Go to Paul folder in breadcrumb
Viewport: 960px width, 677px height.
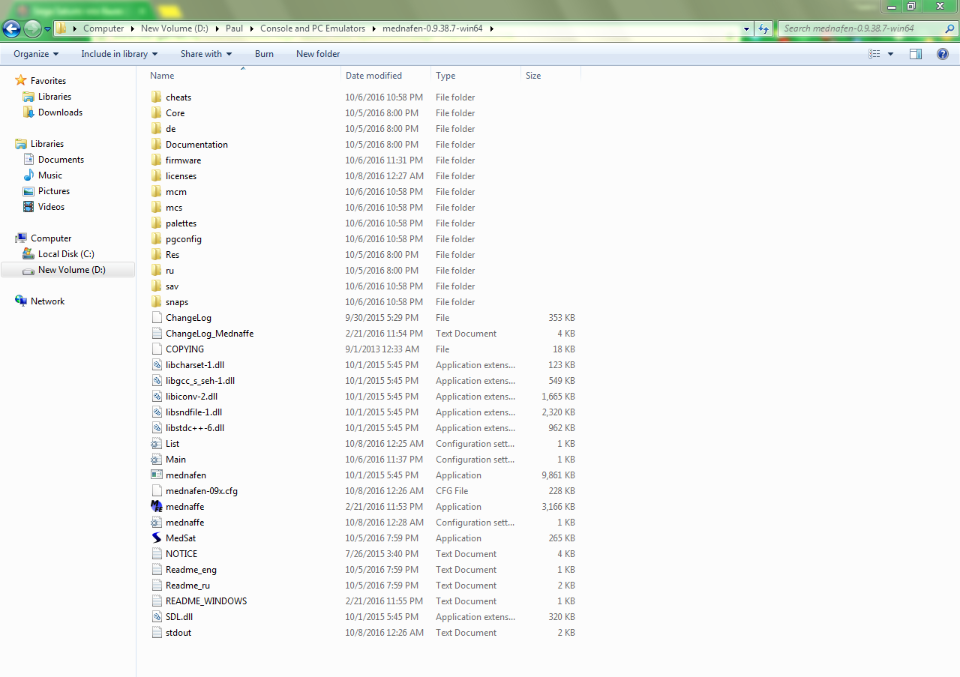(234, 29)
